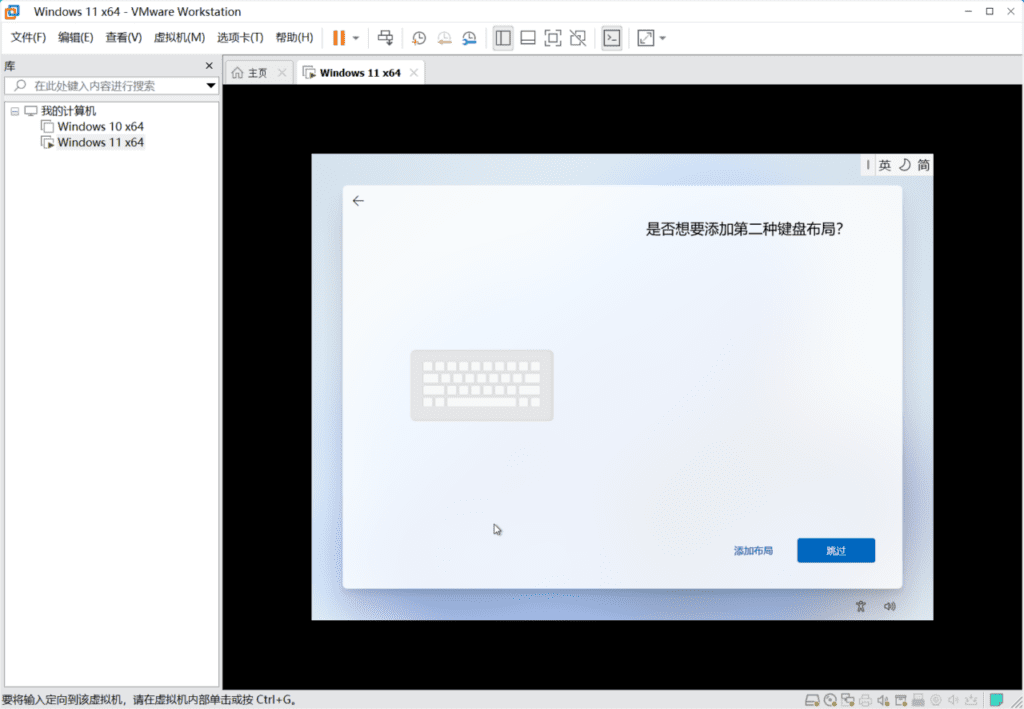This screenshot has width=1024, height=709.
Task: Click the accessibility icon in Windows setup
Action: [x=860, y=606]
